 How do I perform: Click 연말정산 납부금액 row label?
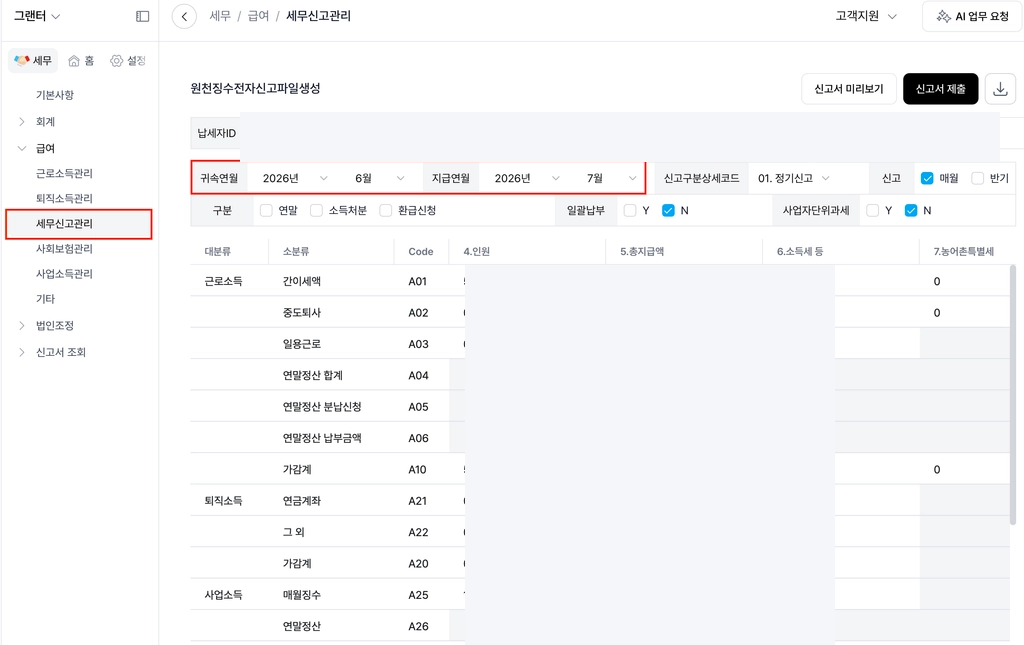point(322,438)
